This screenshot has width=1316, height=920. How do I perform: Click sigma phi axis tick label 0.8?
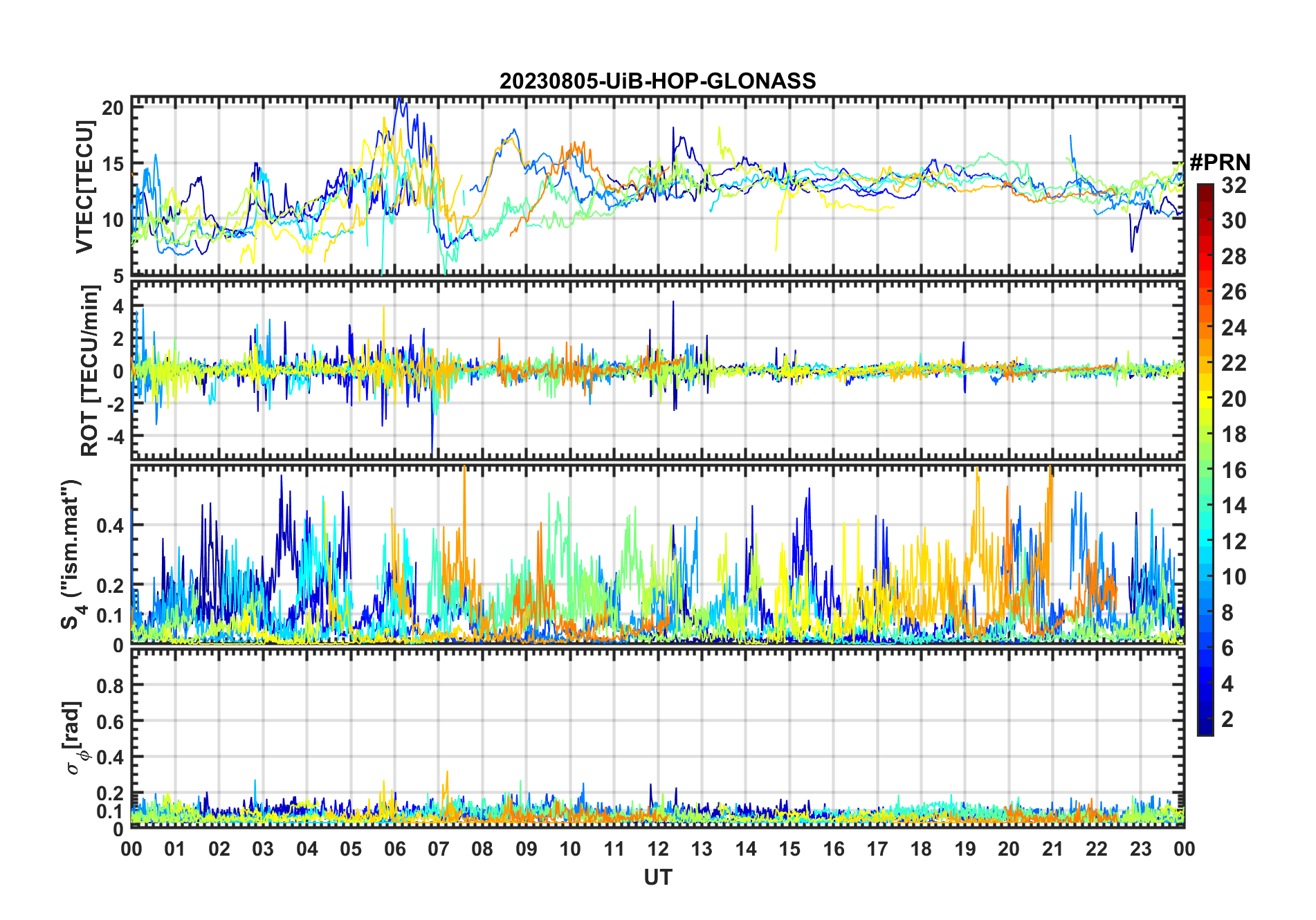tap(111, 686)
